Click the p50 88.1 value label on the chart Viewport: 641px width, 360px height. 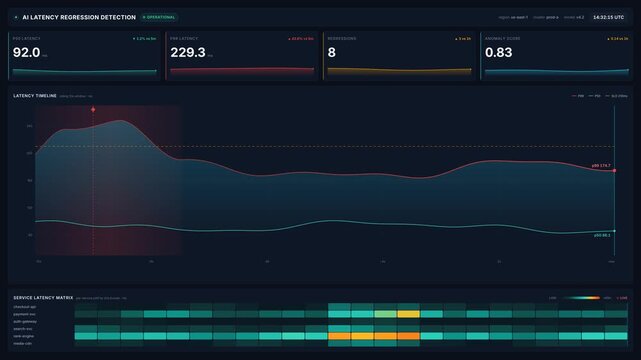[602, 235]
